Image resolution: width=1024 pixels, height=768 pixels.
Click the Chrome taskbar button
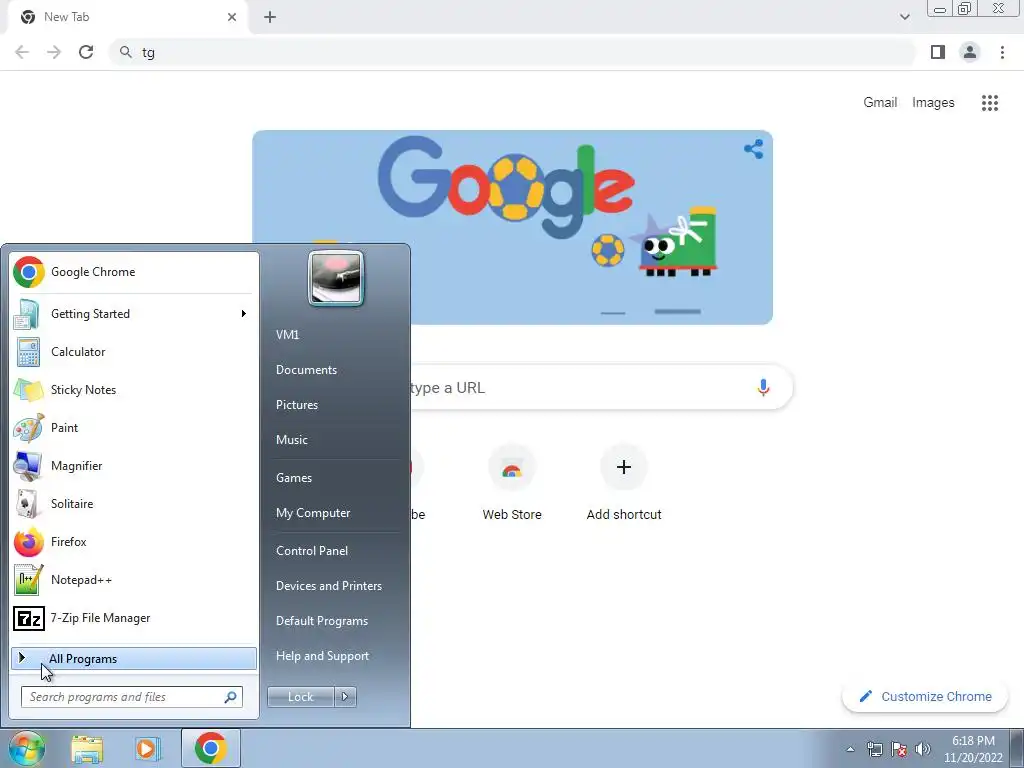tap(210, 748)
